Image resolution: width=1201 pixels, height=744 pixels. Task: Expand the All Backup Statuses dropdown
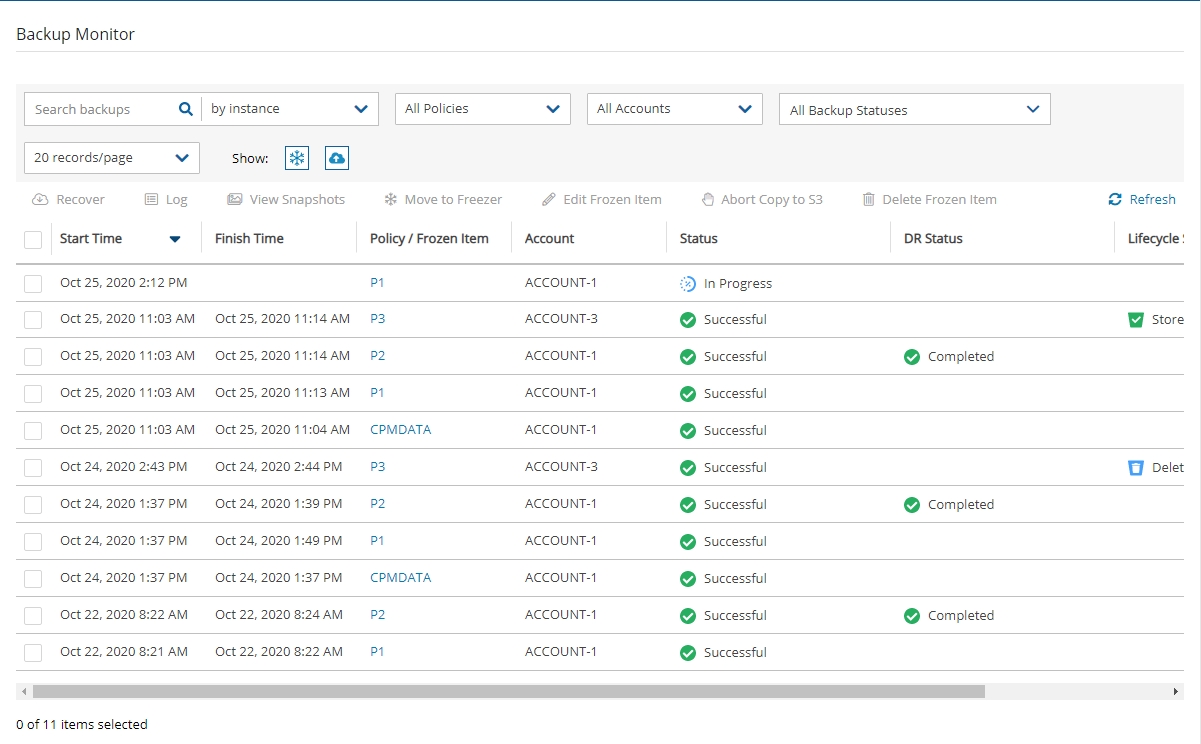point(914,110)
